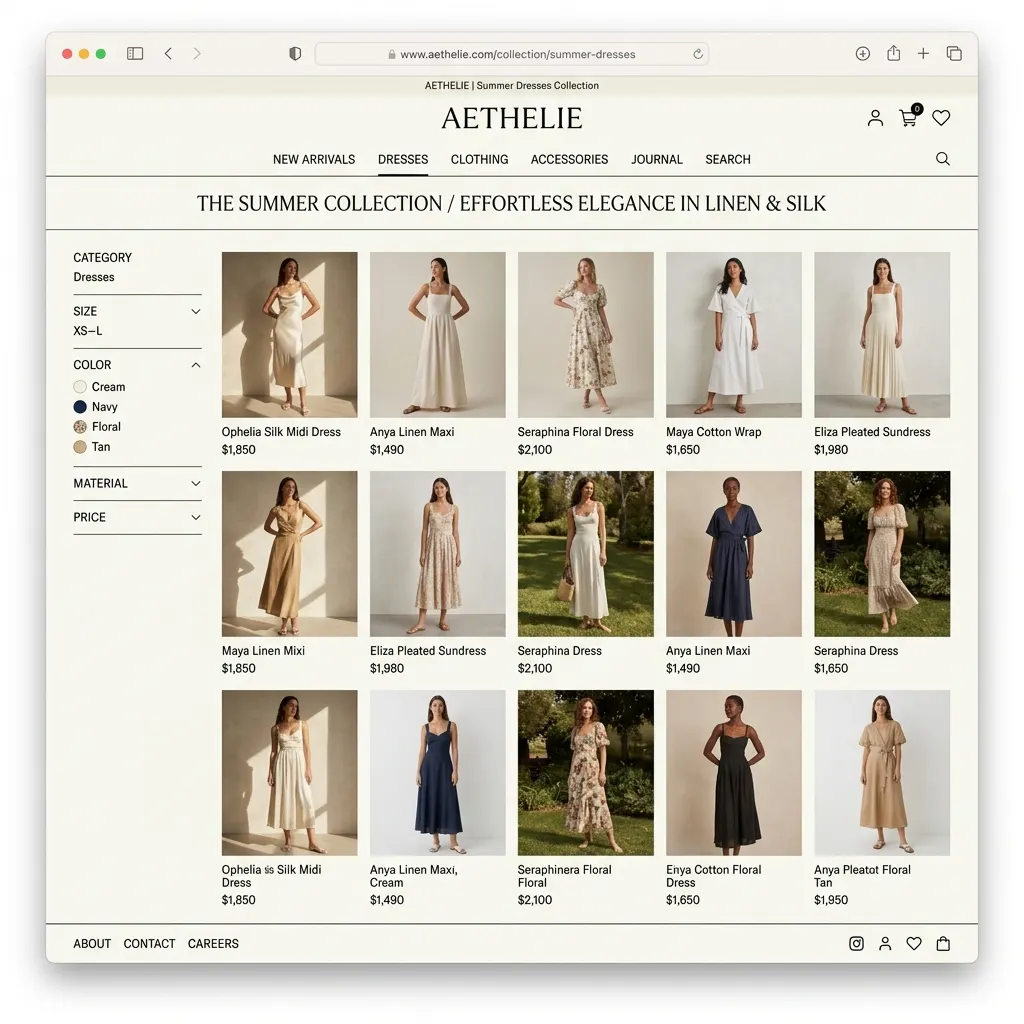This screenshot has width=1024, height=1024.
Task: Click SEARCH in the navigation menu
Action: (728, 159)
